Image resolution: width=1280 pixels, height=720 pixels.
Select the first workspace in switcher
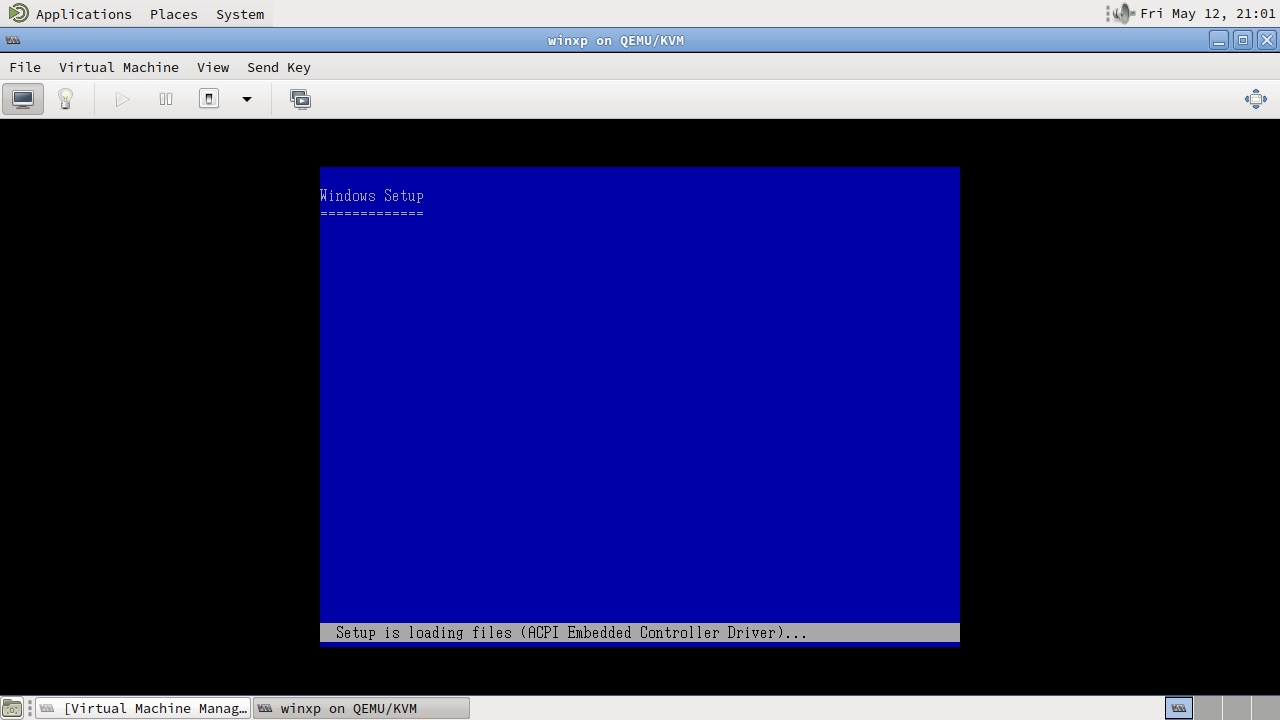pyautogui.click(x=1179, y=708)
